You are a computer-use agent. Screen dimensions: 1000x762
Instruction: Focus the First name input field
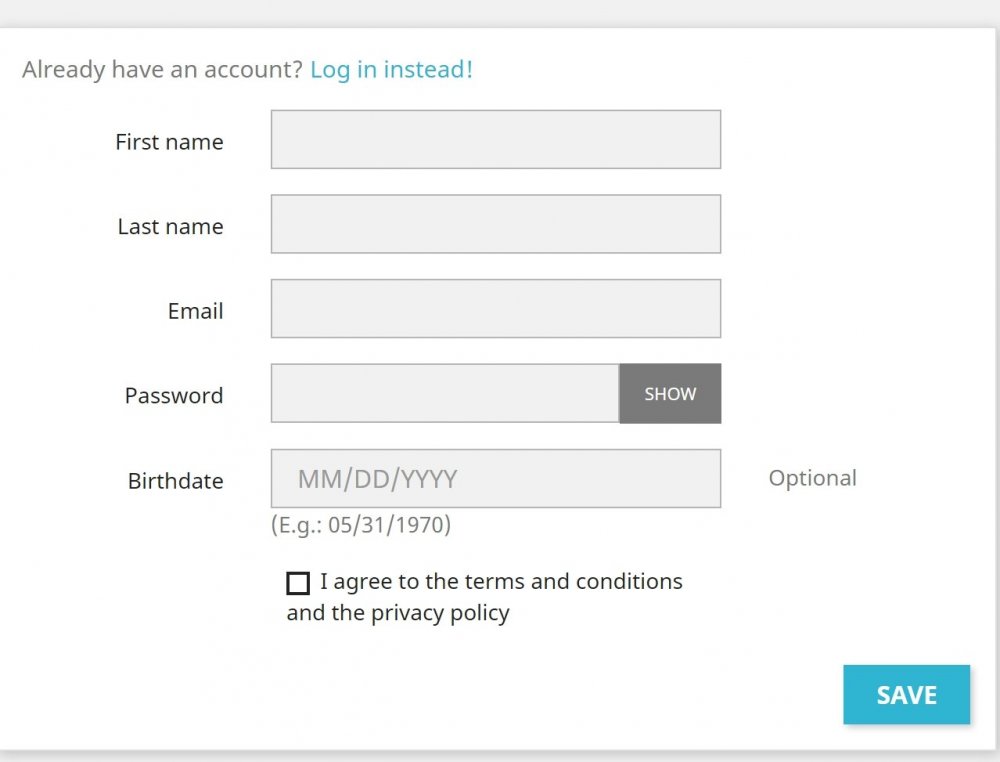(x=495, y=140)
